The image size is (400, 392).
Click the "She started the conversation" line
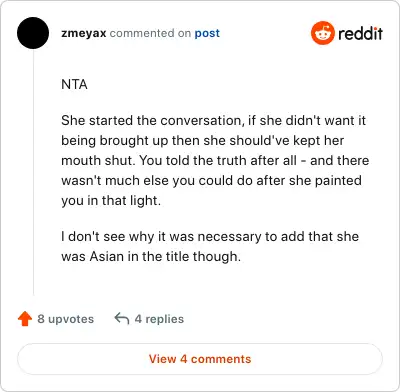pyautogui.click(x=213, y=120)
